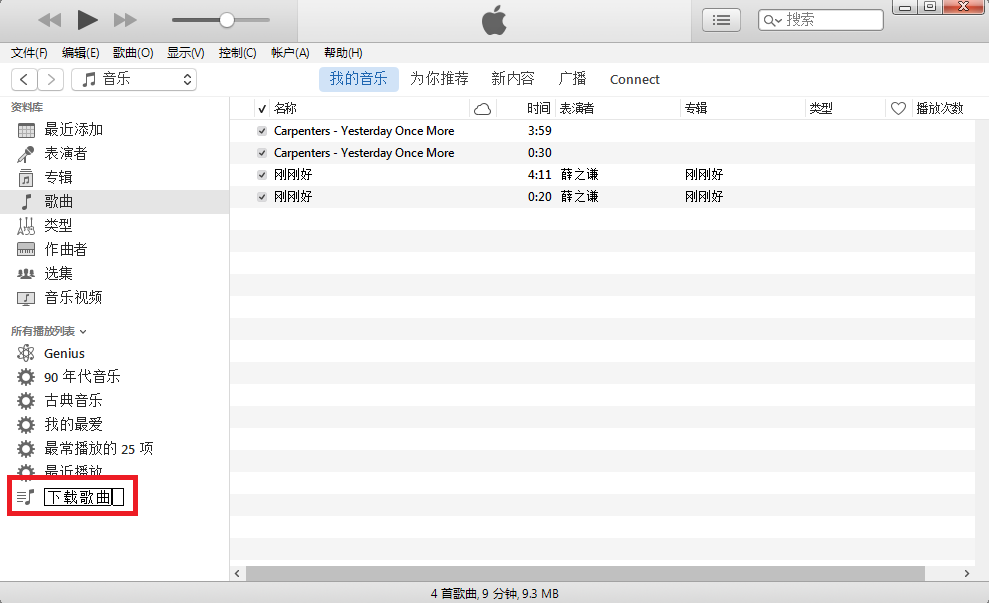Viewport: 989px width, 603px height.
Task: Click the horizontal scrollbar right arrow
Action: (966, 573)
